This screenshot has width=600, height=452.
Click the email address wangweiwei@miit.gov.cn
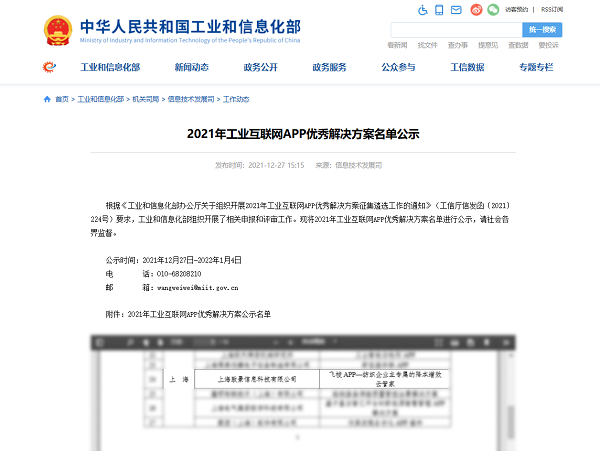[197, 288]
